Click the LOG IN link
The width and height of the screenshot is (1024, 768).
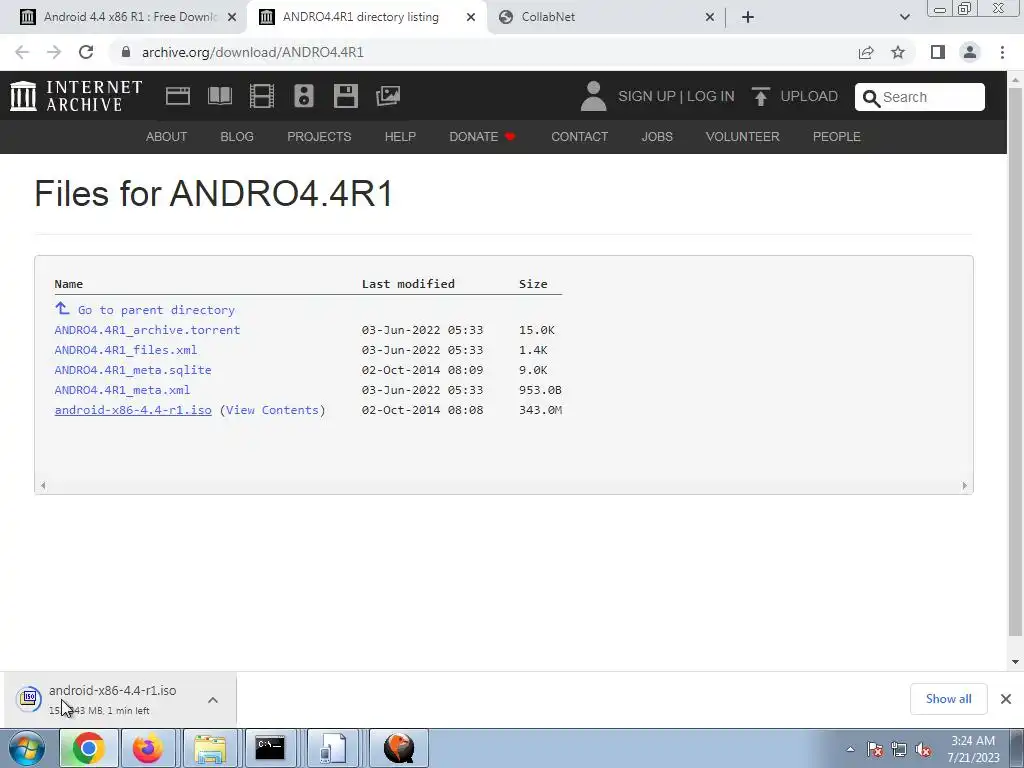click(711, 96)
